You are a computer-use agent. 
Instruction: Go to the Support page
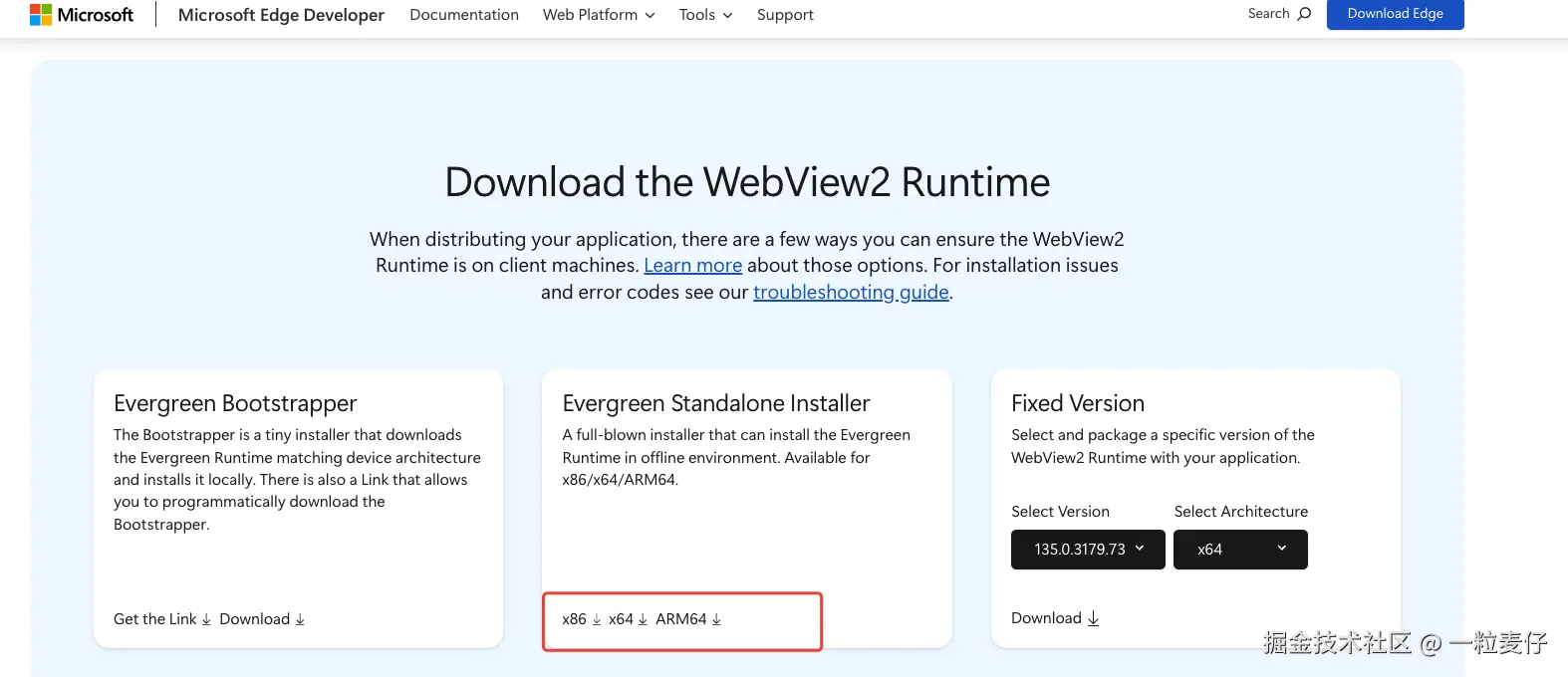coord(785,15)
